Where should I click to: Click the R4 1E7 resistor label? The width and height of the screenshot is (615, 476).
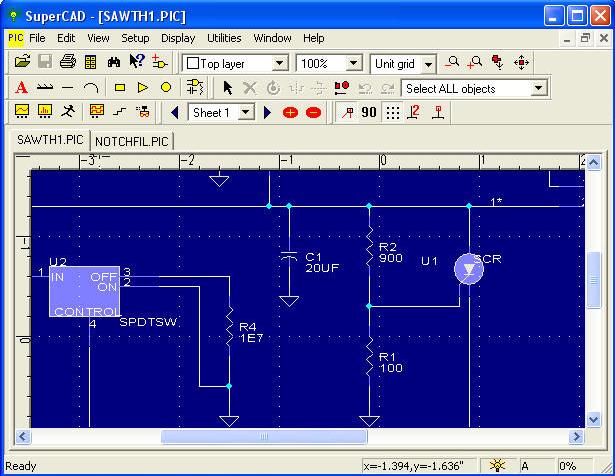pos(251,332)
